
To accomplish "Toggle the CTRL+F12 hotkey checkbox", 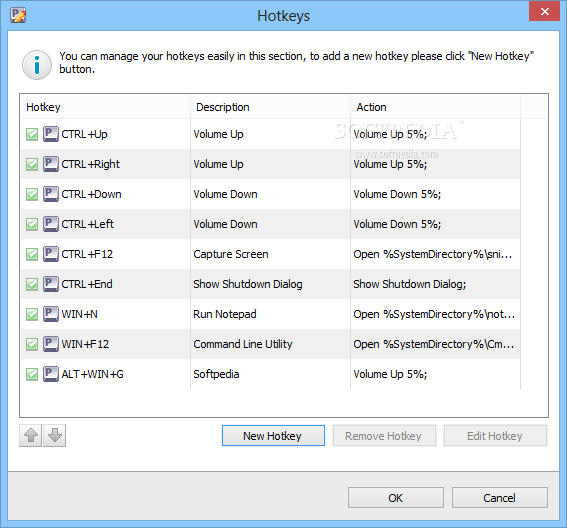I will 32,254.
